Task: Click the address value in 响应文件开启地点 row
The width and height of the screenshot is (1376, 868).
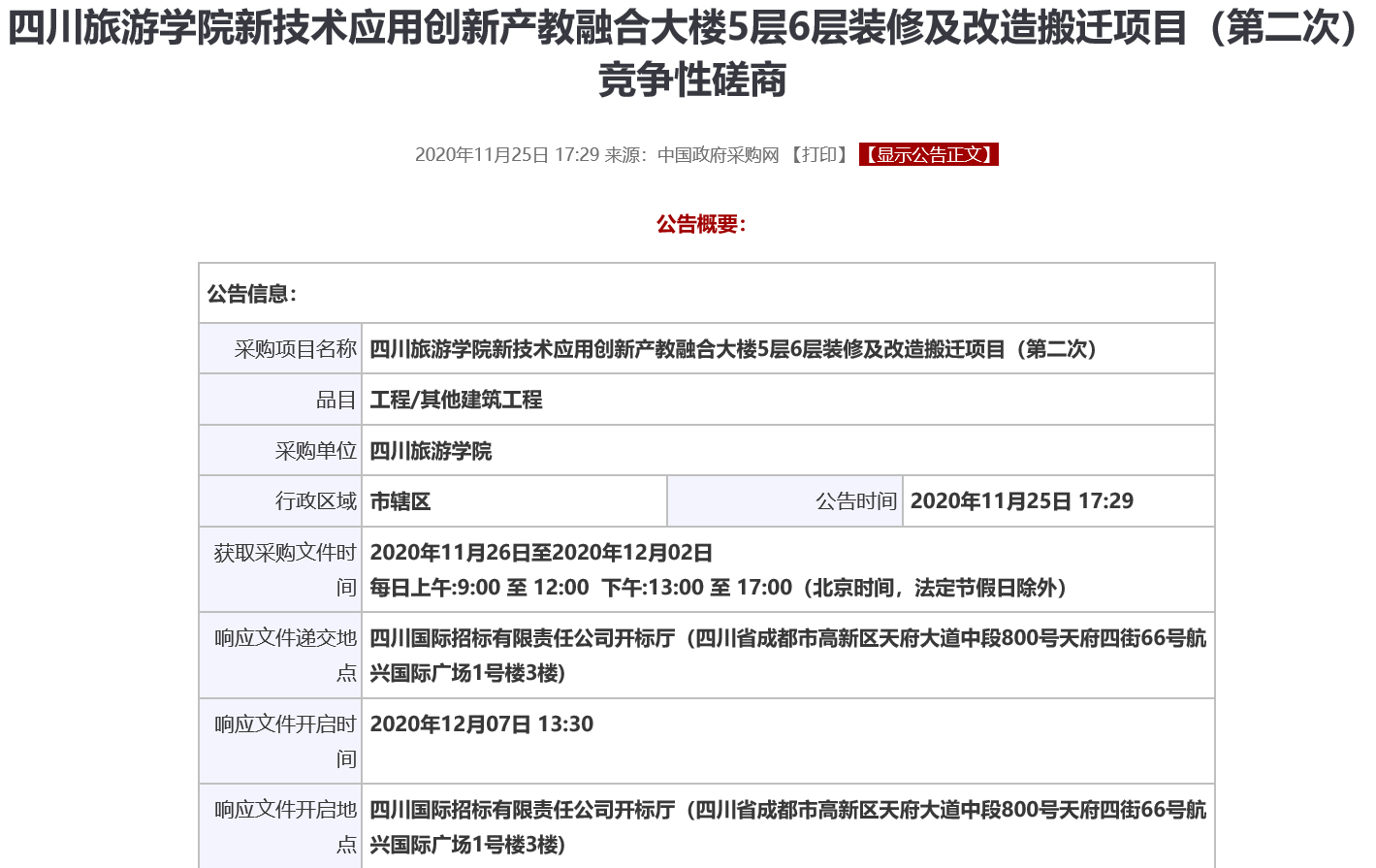Action: coord(787,827)
